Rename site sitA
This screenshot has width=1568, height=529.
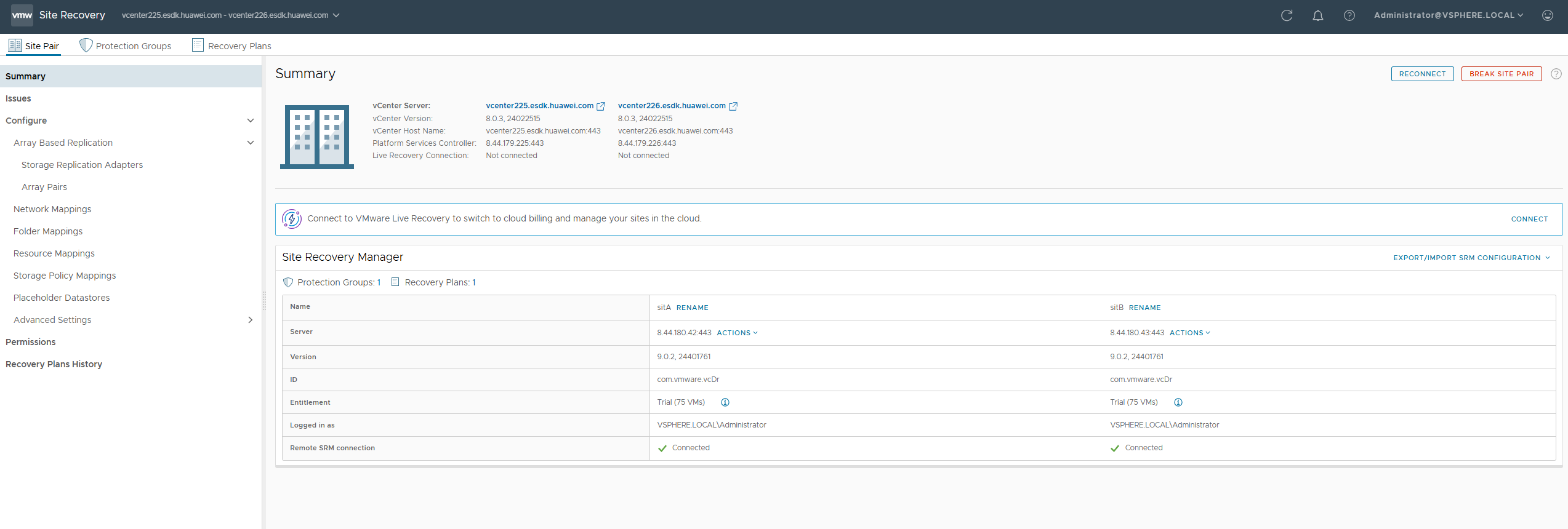pos(693,308)
